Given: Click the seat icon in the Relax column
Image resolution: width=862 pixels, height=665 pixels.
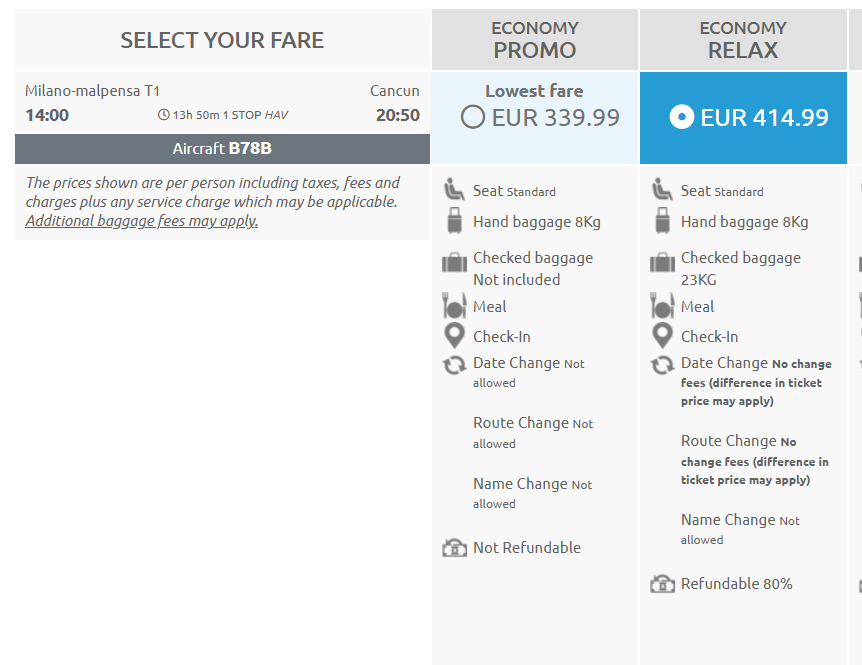Looking at the screenshot, I should pyautogui.click(x=662, y=190).
